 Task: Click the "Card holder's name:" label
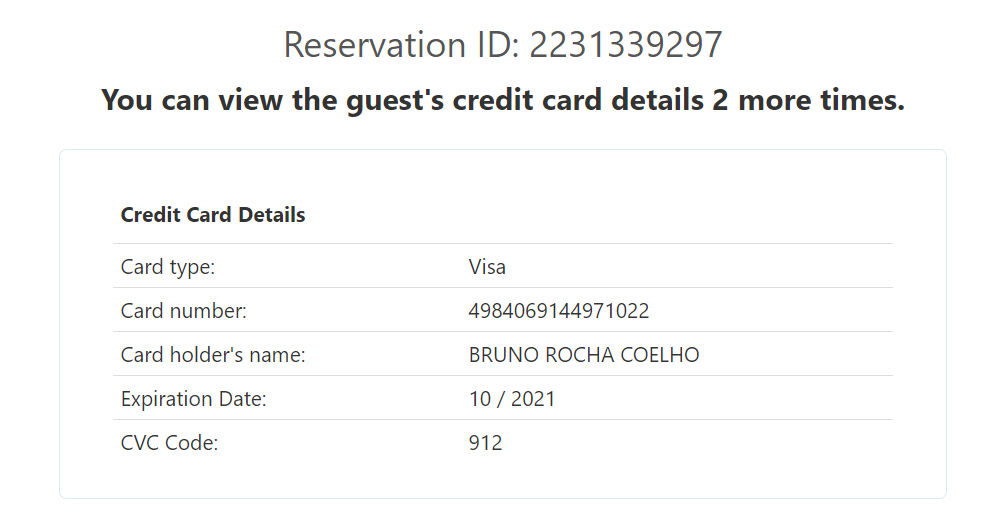point(213,355)
